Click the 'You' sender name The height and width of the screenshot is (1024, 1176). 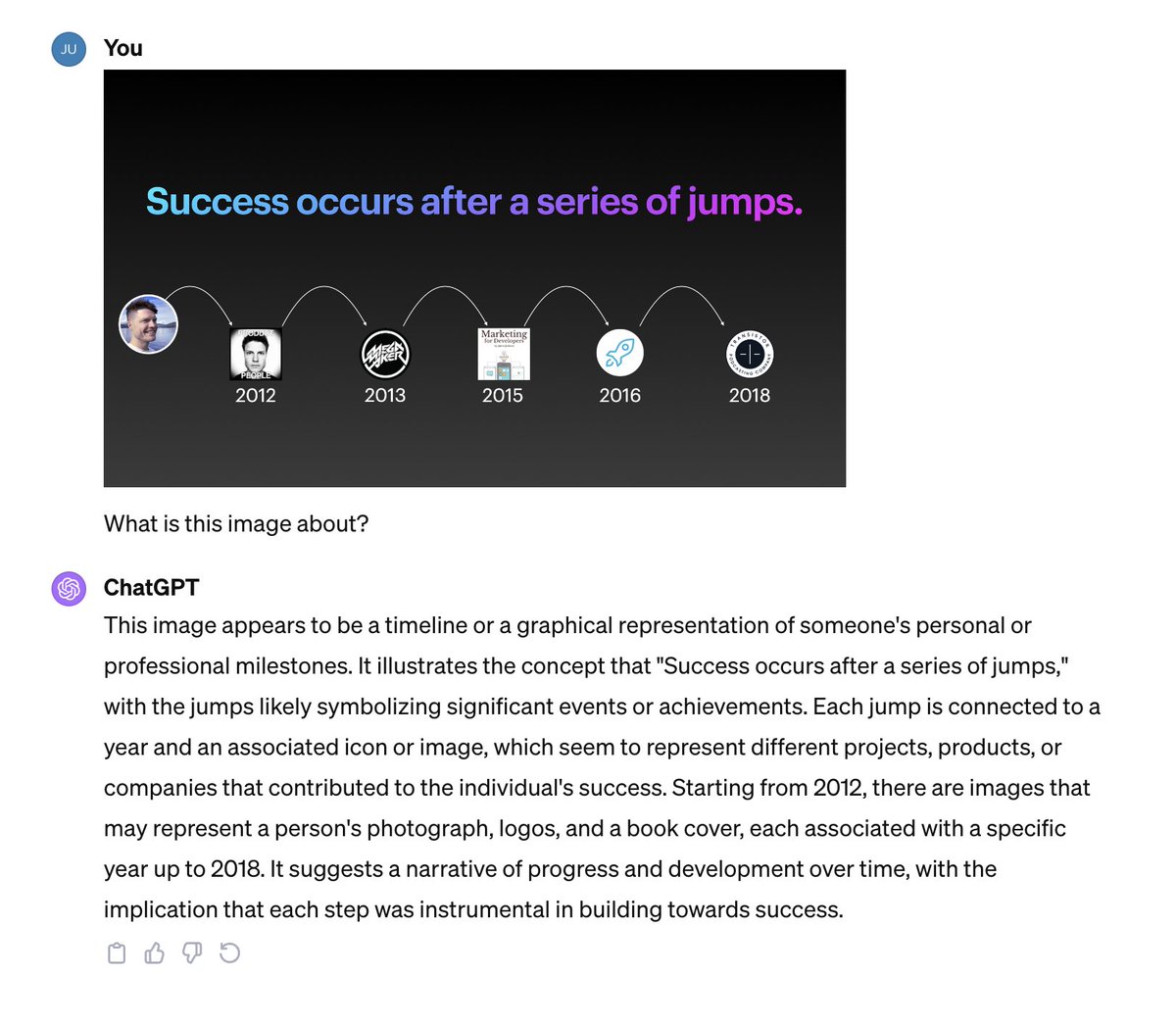coord(123,48)
